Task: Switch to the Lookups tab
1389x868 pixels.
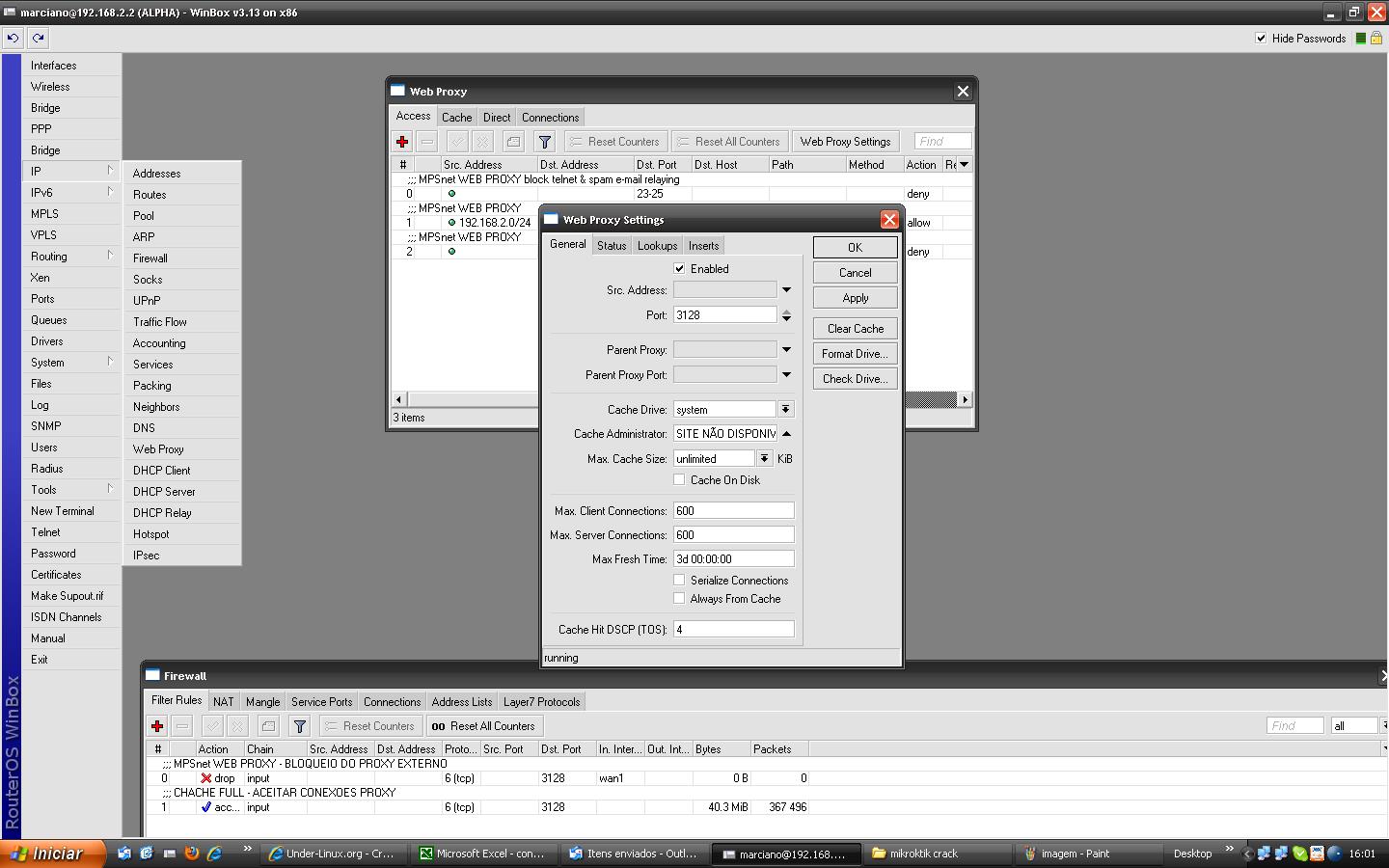Action: click(x=657, y=246)
